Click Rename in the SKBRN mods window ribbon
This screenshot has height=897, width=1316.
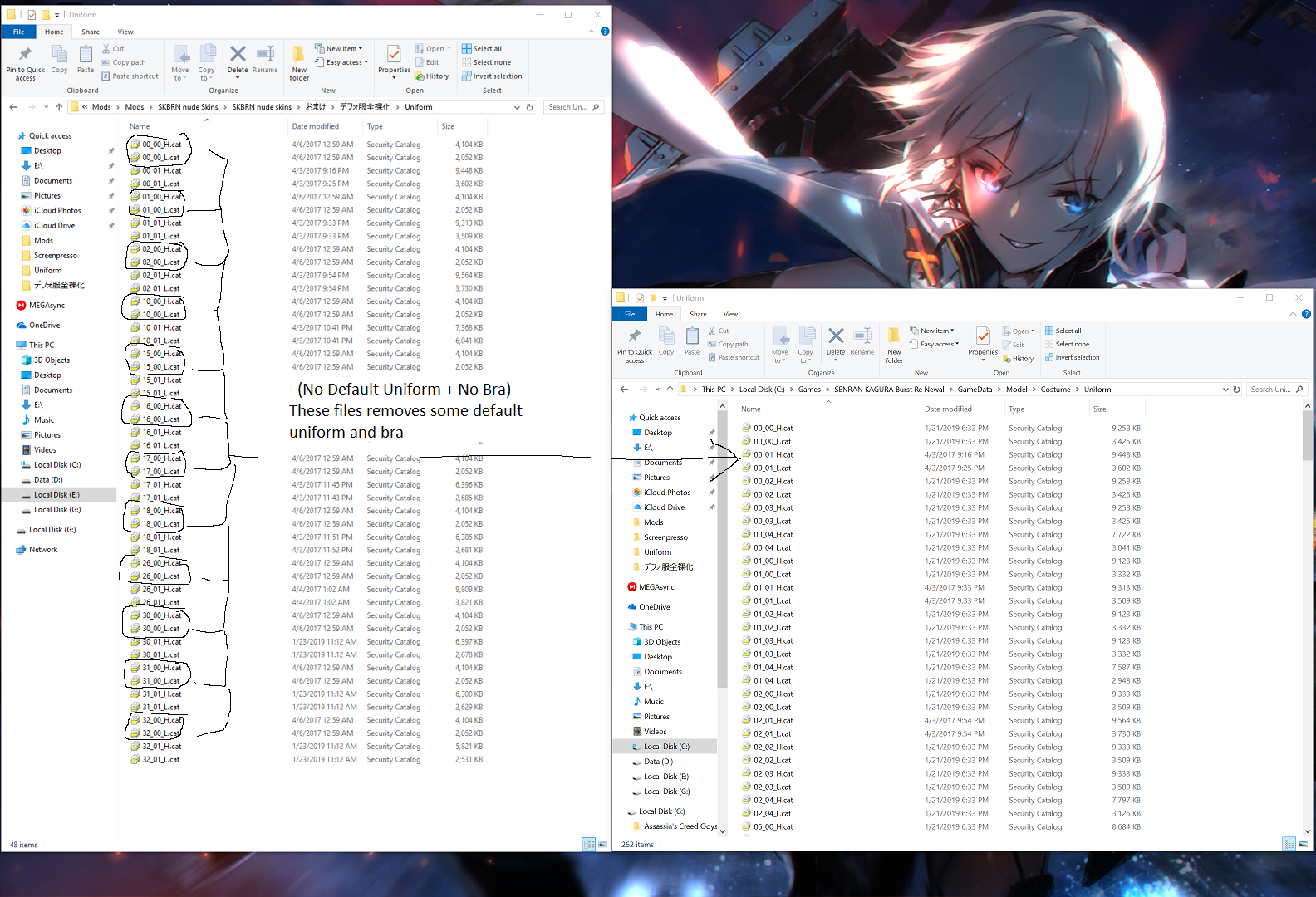click(265, 59)
